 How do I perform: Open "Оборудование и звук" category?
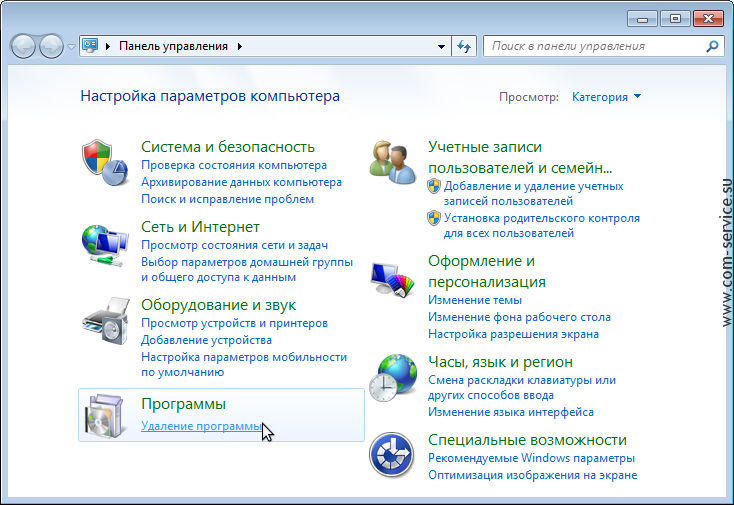coord(219,305)
